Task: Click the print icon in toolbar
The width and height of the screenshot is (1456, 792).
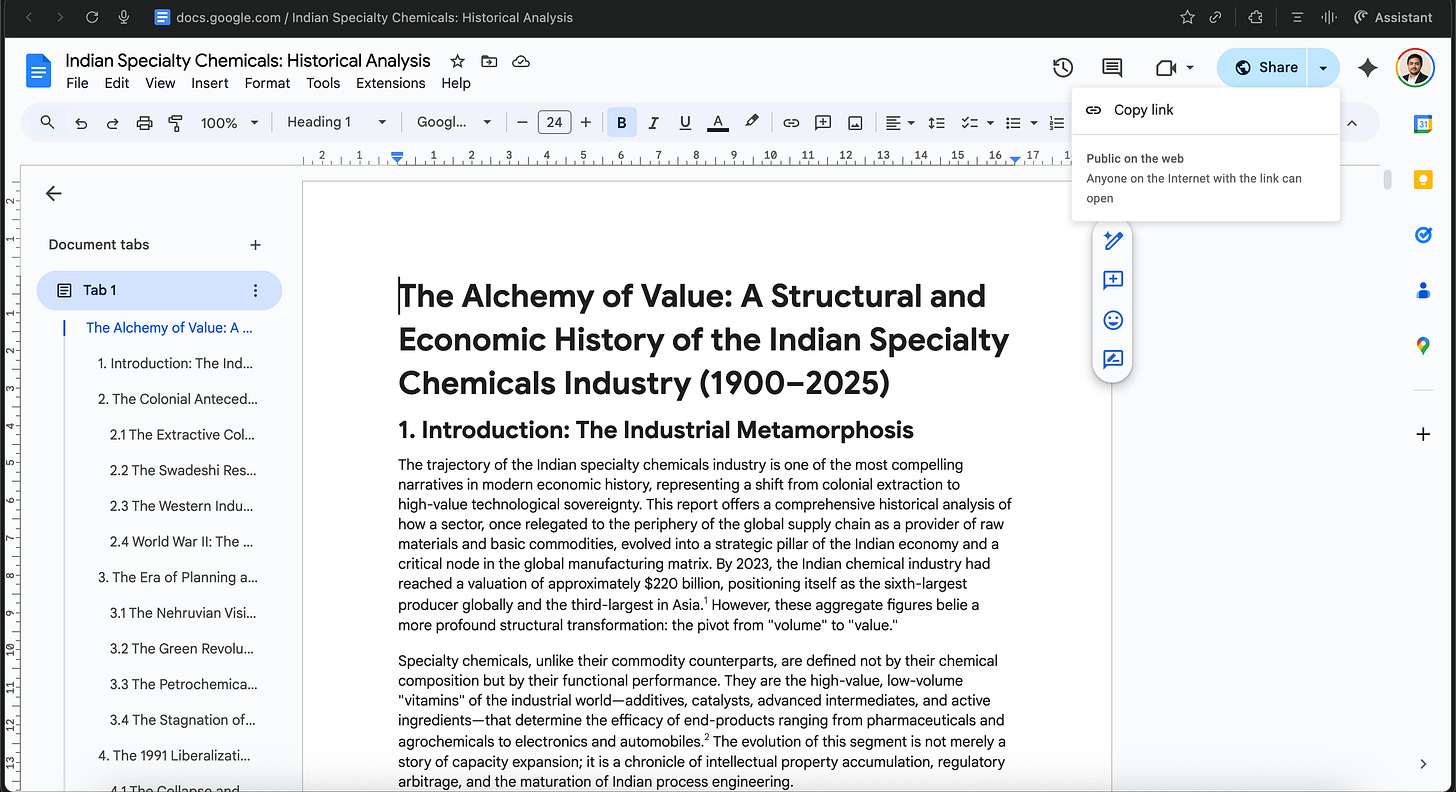Action: tap(144, 122)
